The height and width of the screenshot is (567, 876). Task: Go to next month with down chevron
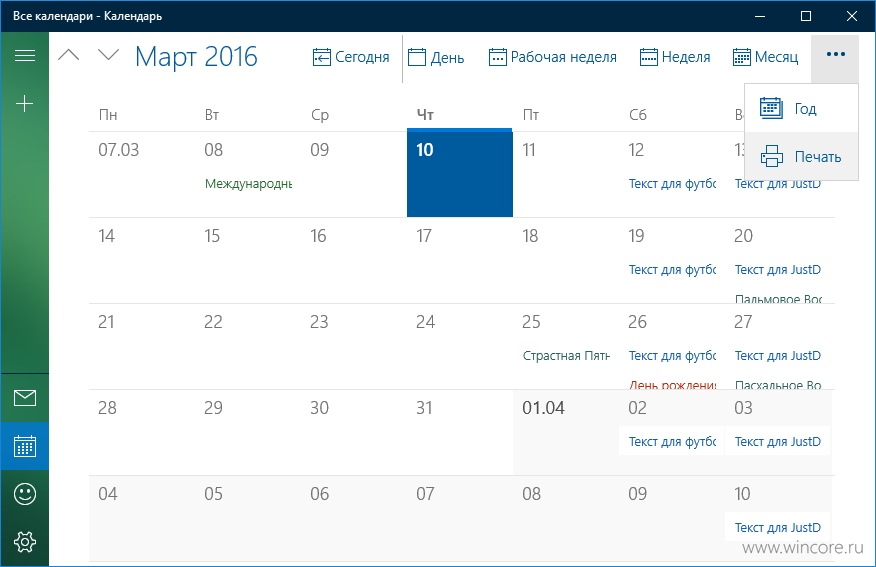click(108, 55)
